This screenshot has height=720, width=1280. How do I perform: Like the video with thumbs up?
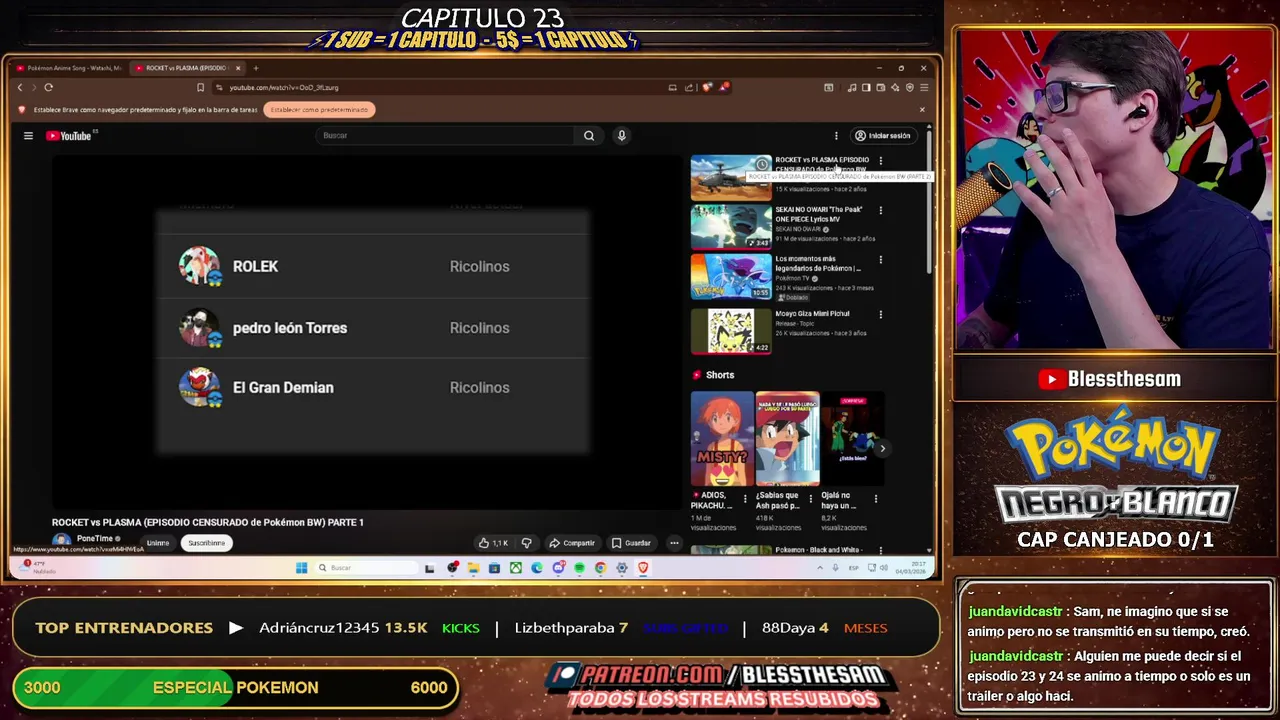[x=494, y=543]
